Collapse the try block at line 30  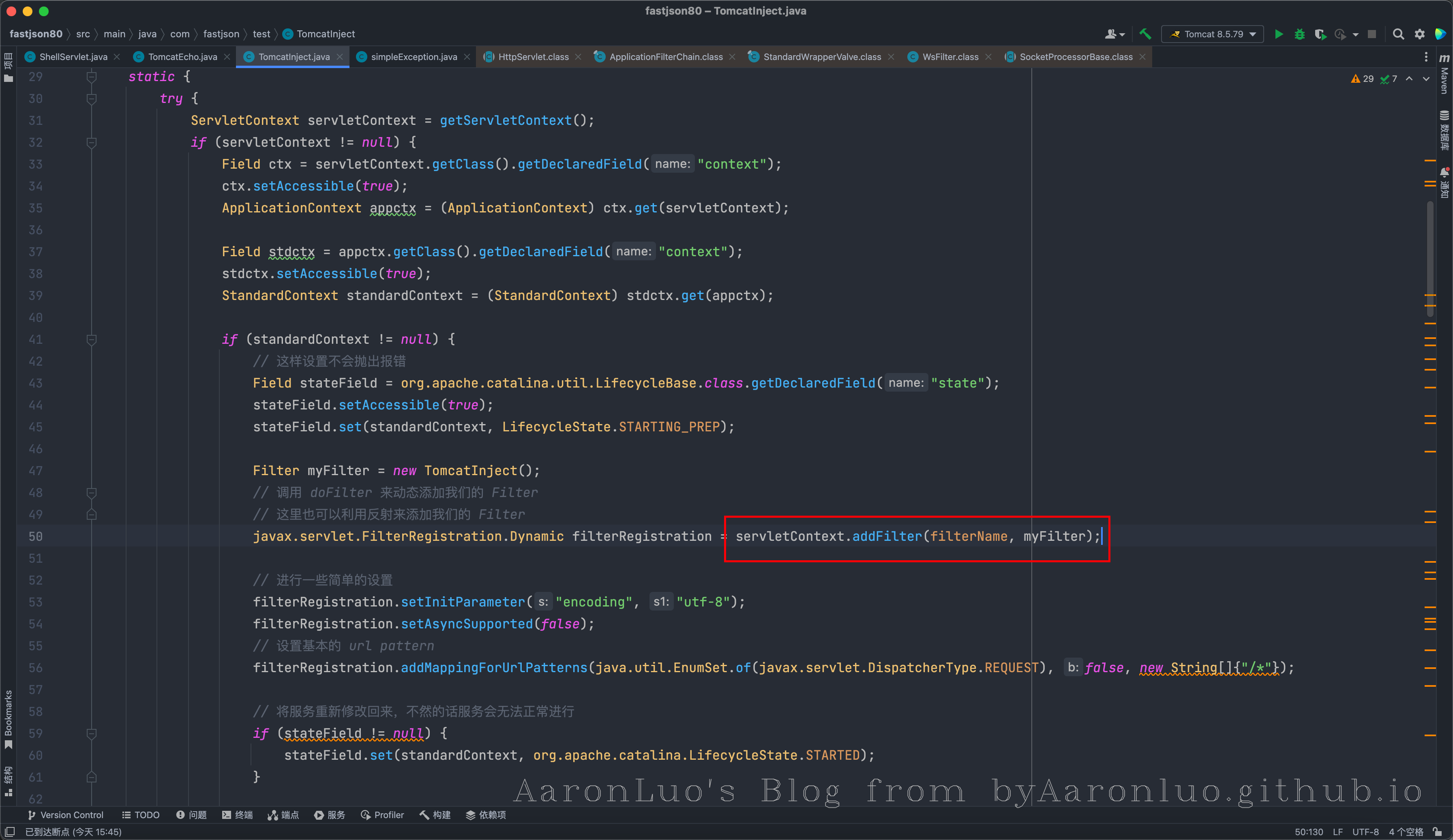[x=91, y=99]
